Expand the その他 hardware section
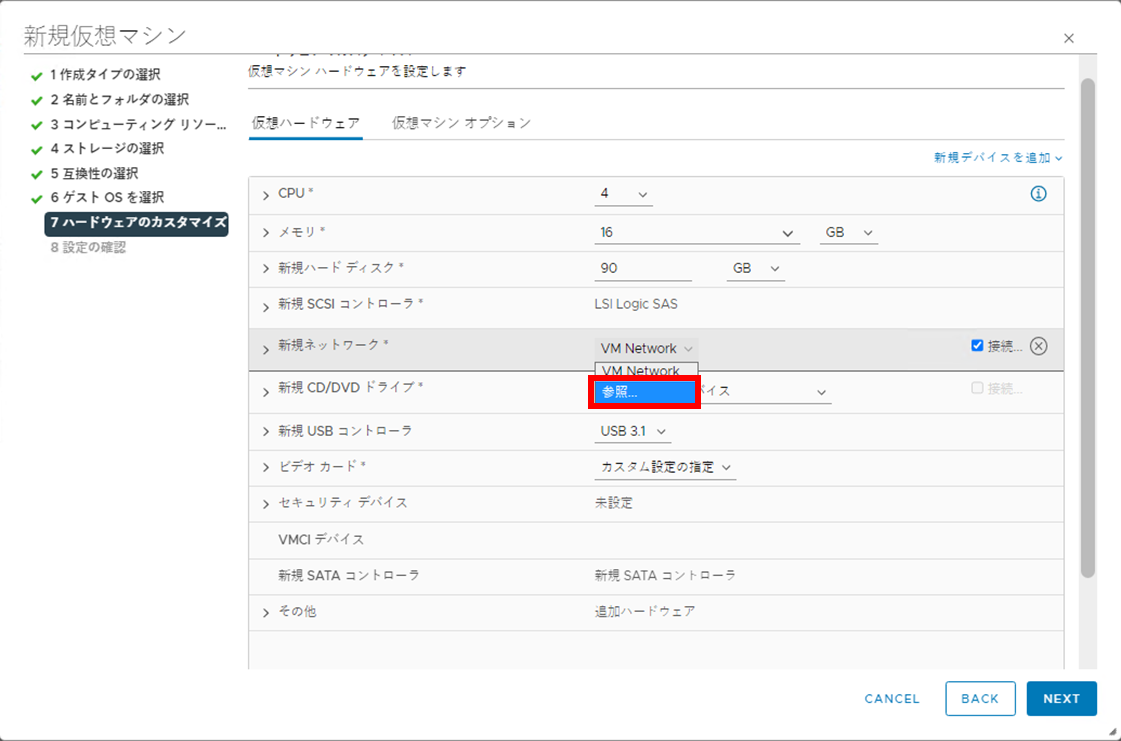This screenshot has height=741, width=1121. 264,611
